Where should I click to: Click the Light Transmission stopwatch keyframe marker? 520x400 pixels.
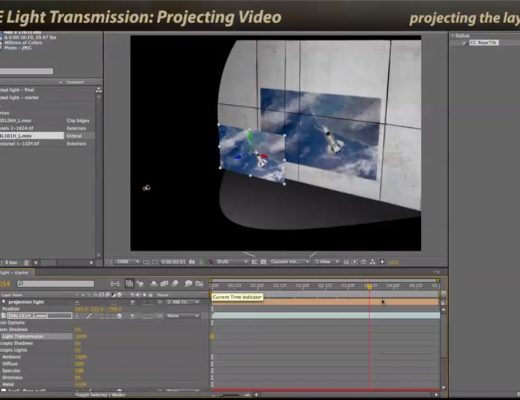pyautogui.click(x=212, y=337)
